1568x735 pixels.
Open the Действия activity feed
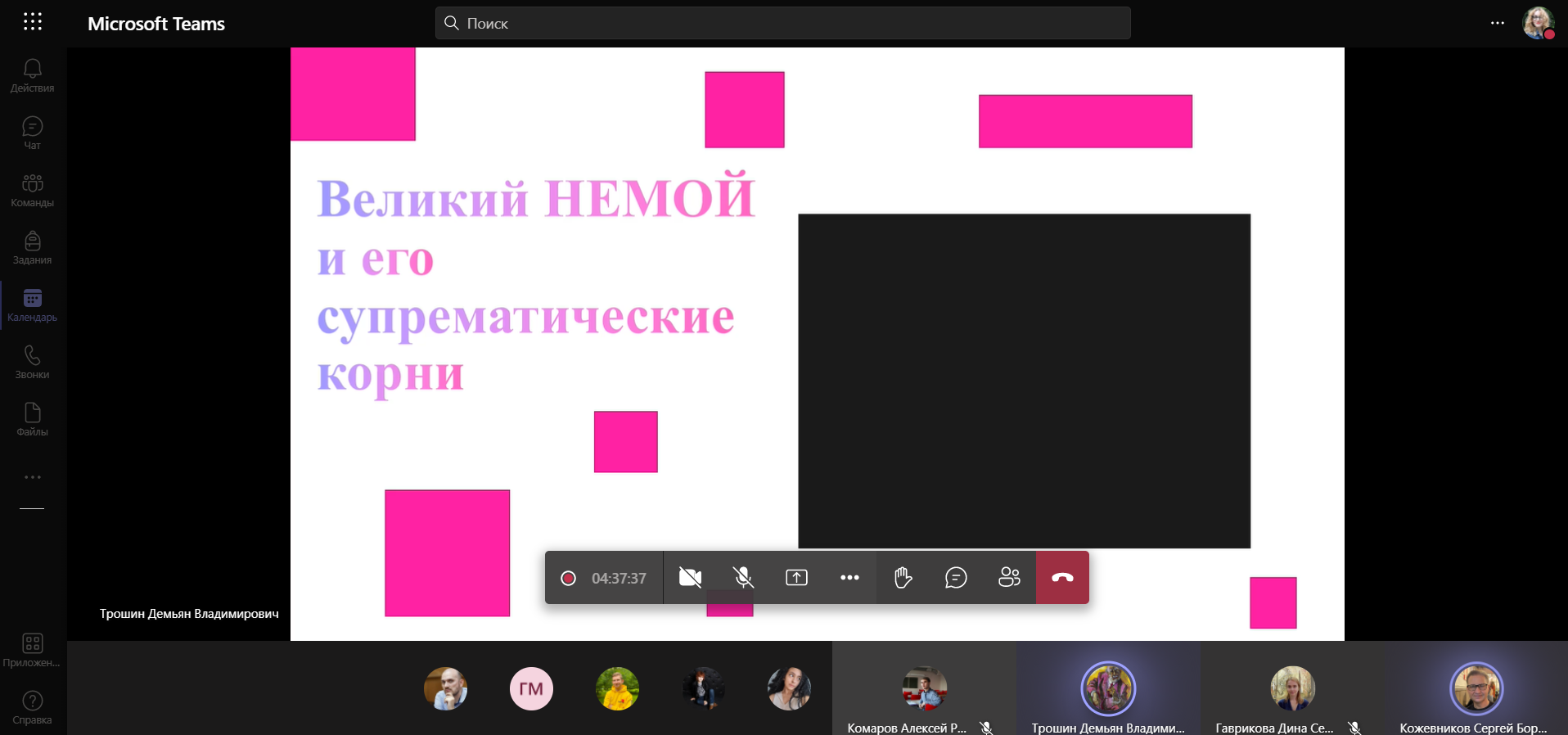click(x=33, y=75)
